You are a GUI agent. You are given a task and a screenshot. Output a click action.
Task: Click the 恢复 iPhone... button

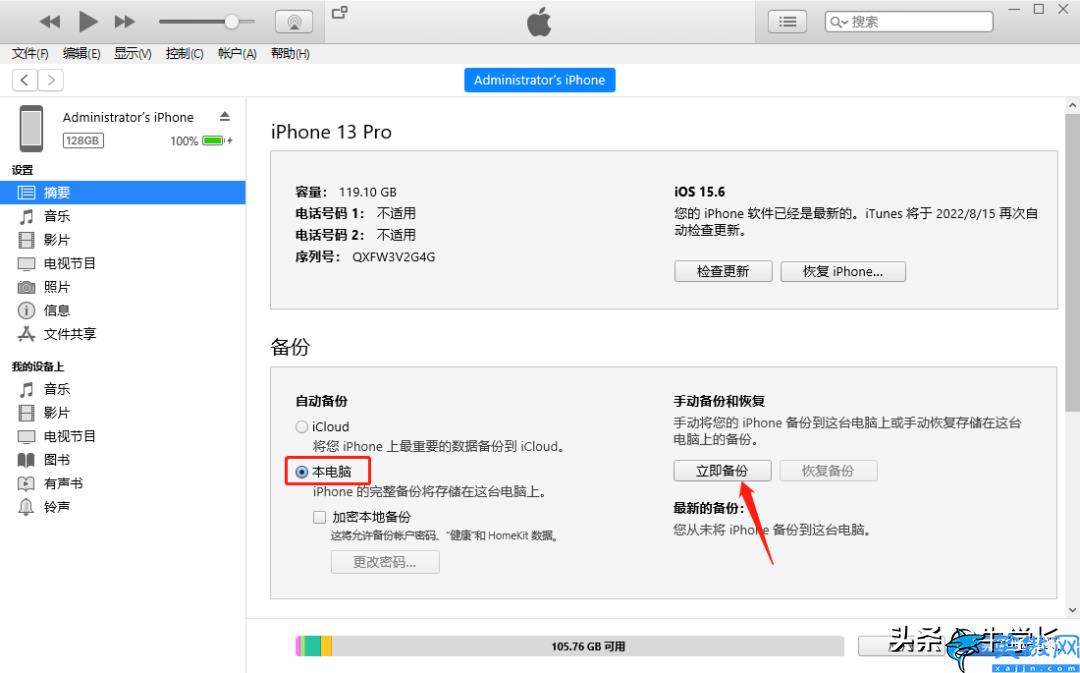click(x=843, y=271)
